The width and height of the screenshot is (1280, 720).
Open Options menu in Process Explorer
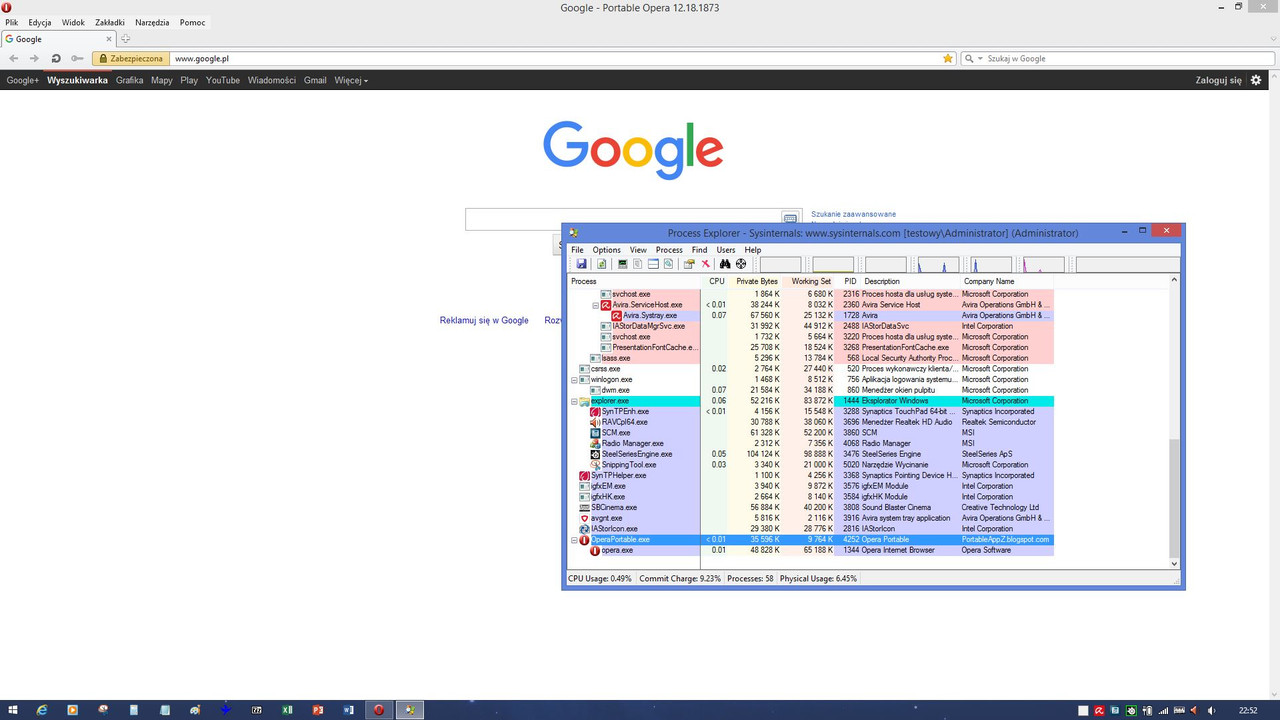click(607, 250)
